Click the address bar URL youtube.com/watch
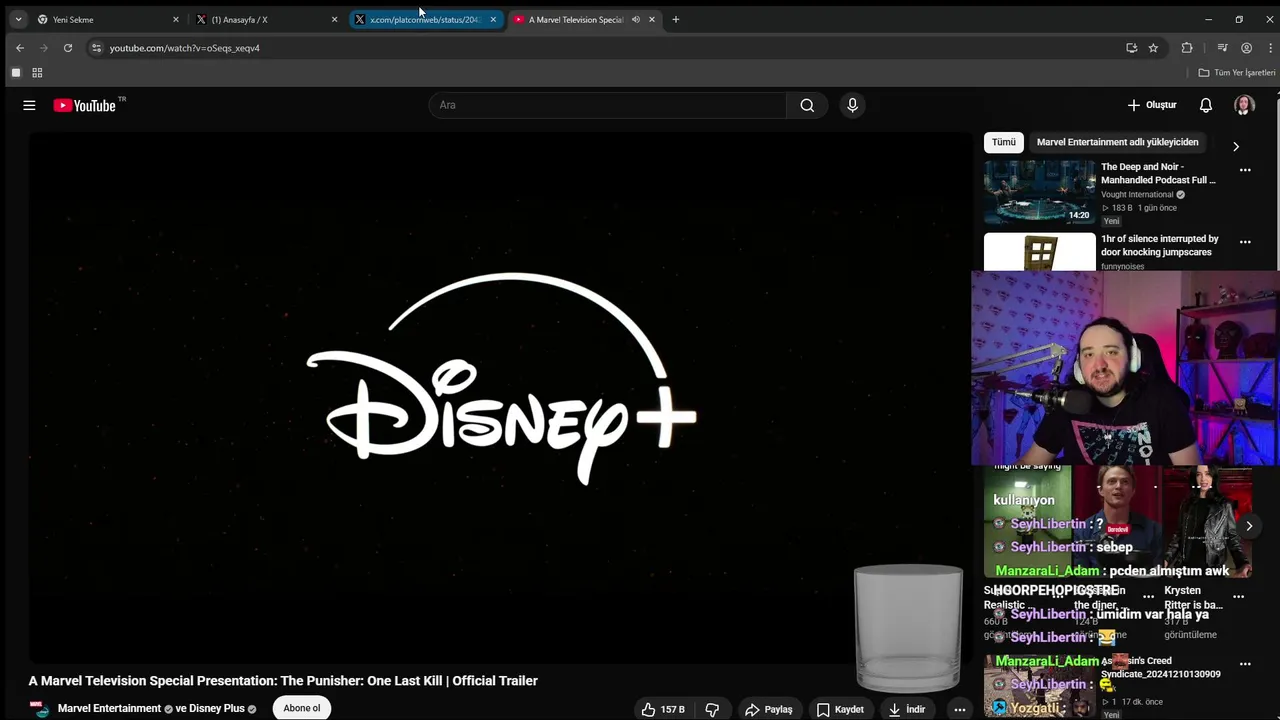This screenshot has width=1280, height=720. click(x=184, y=48)
